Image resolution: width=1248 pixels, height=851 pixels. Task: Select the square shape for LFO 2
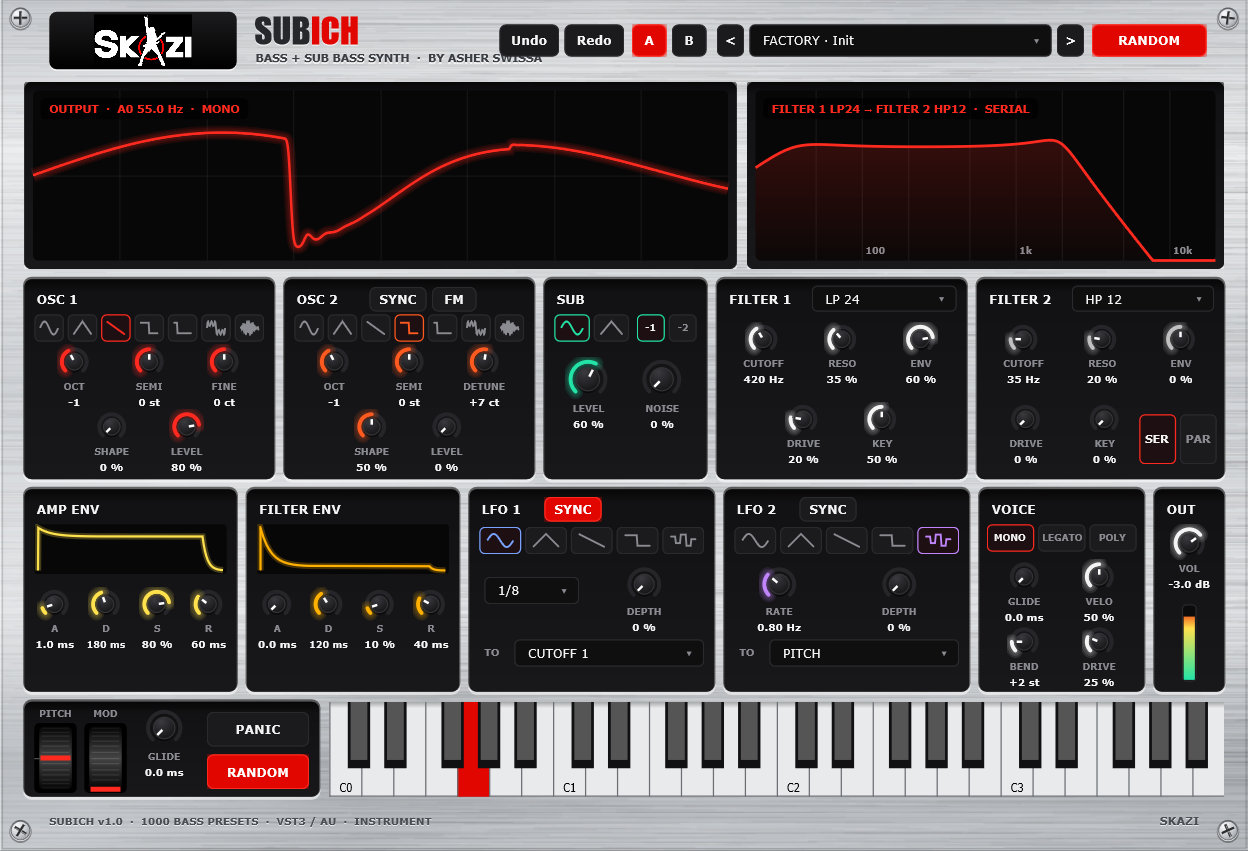(892, 540)
